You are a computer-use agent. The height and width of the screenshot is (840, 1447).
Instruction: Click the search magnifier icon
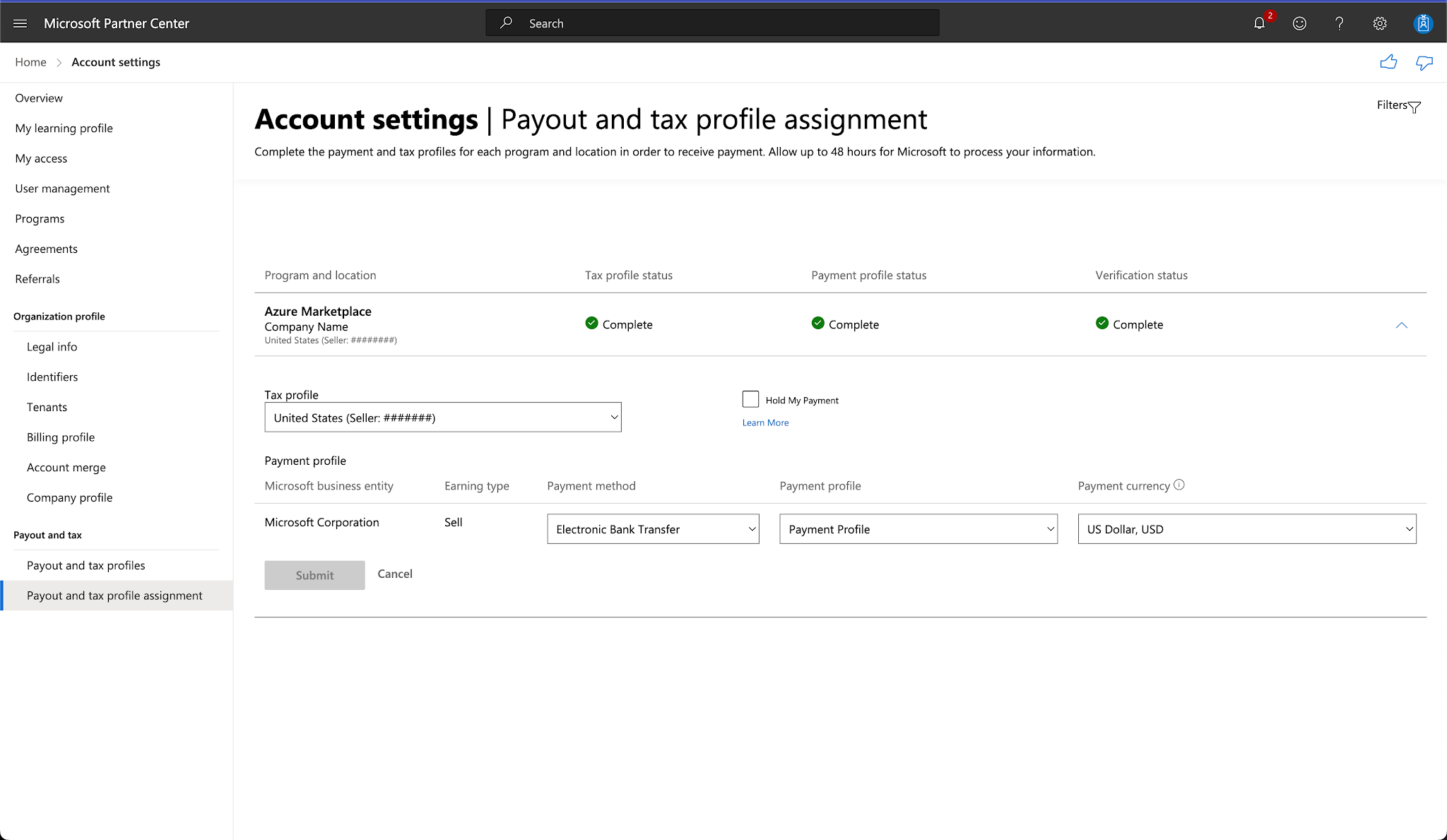tap(506, 23)
